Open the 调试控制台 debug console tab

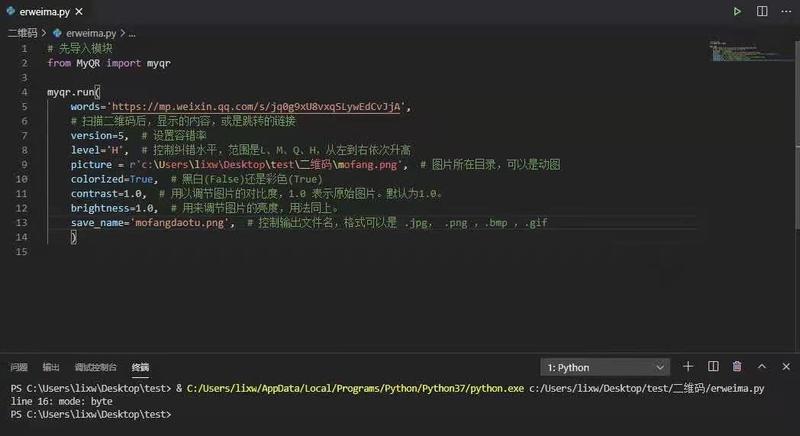coord(95,367)
